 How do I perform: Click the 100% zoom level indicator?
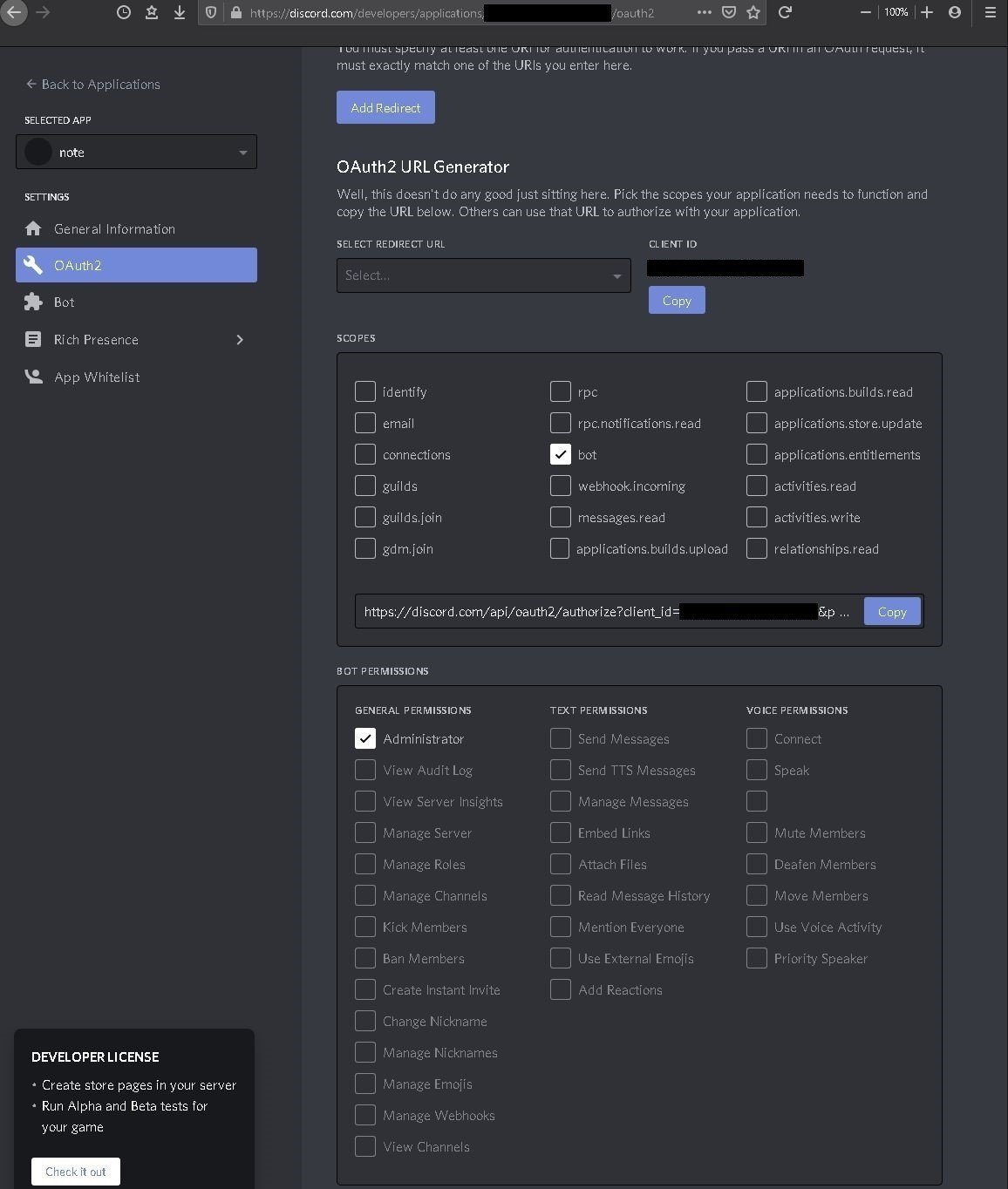[x=896, y=12]
